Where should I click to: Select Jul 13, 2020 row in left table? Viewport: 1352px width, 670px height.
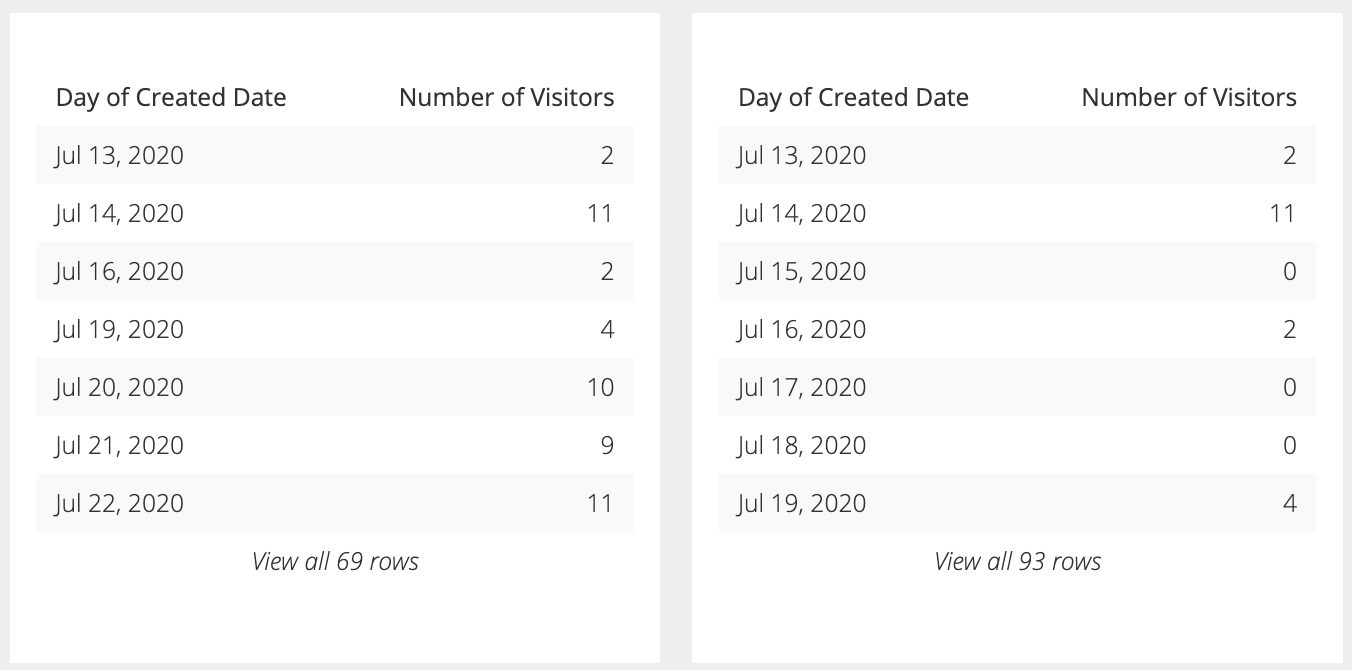[x=335, y=155]
